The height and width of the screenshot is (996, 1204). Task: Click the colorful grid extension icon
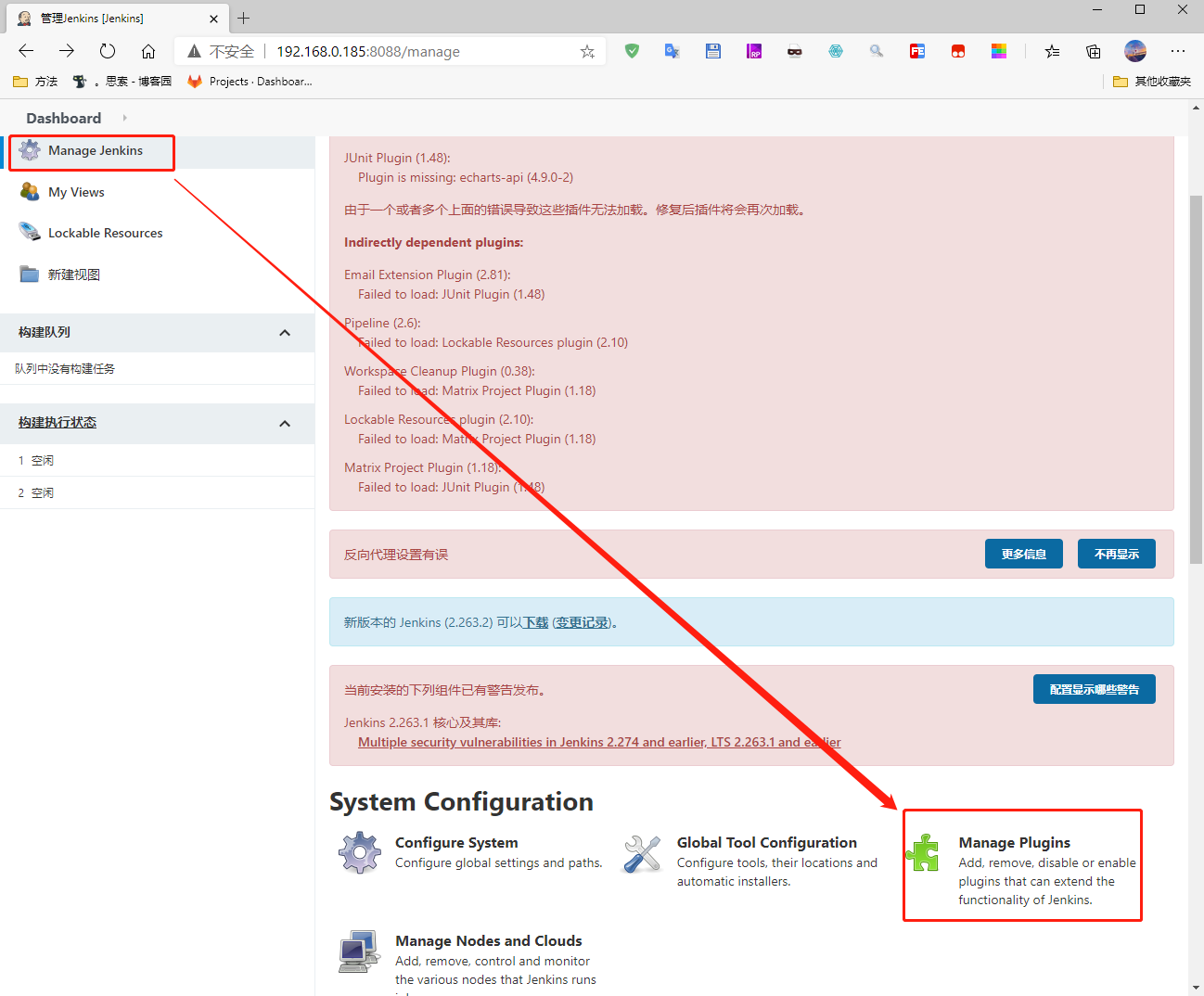tap(999, 51)
